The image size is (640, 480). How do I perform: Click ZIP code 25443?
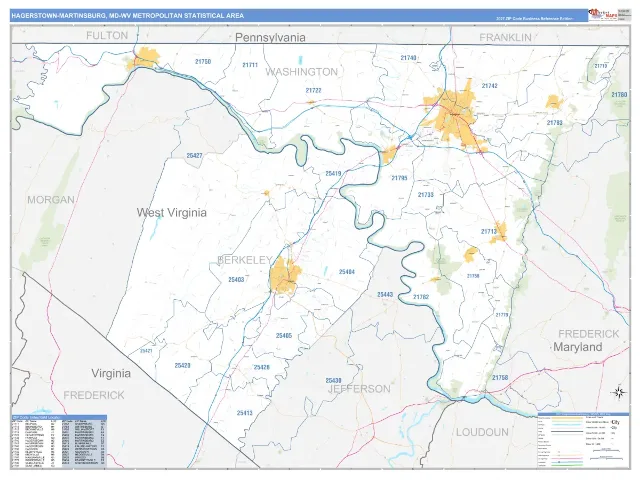(x=385, y=295)
